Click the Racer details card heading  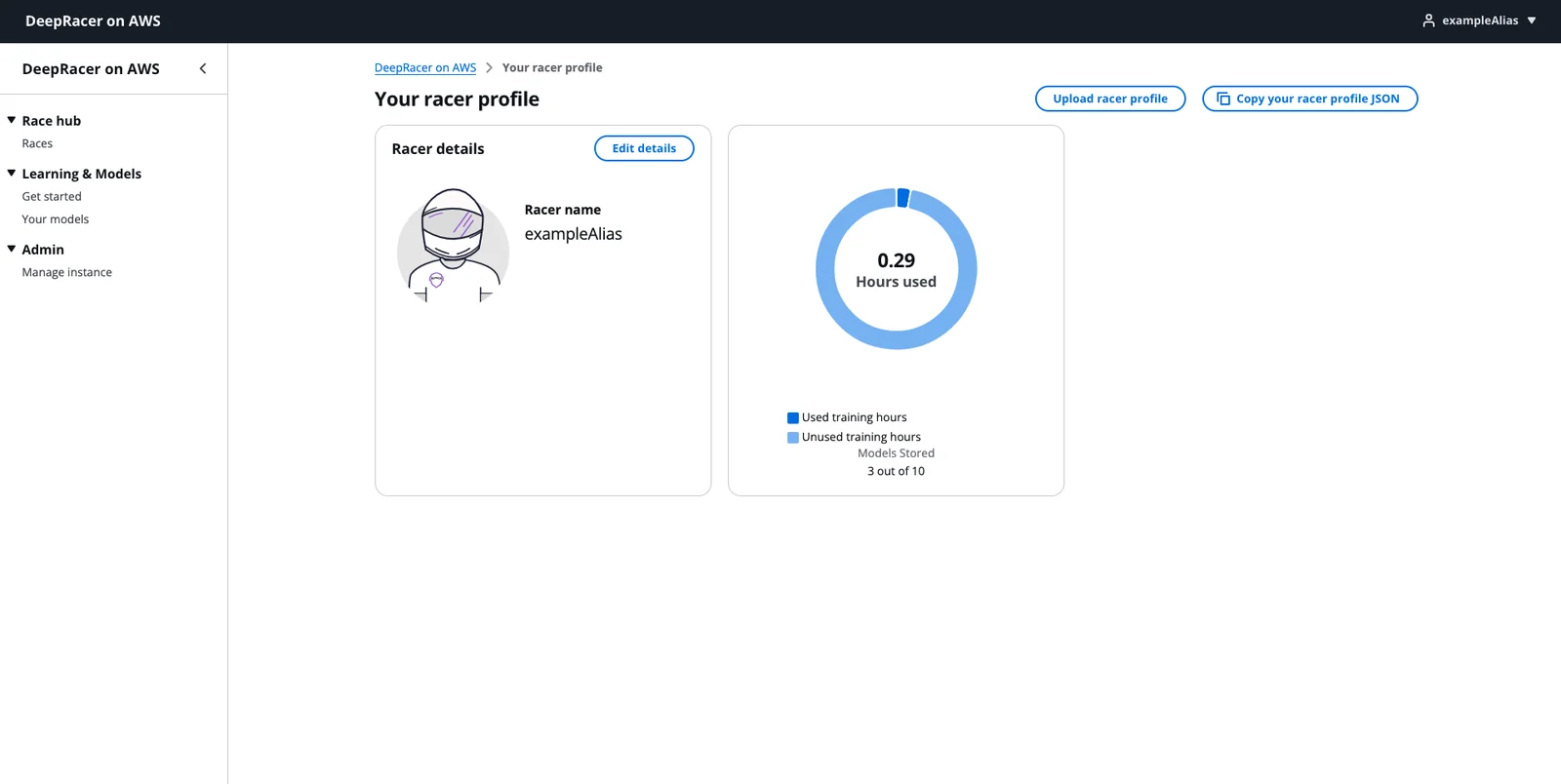[x=438, y=148]
